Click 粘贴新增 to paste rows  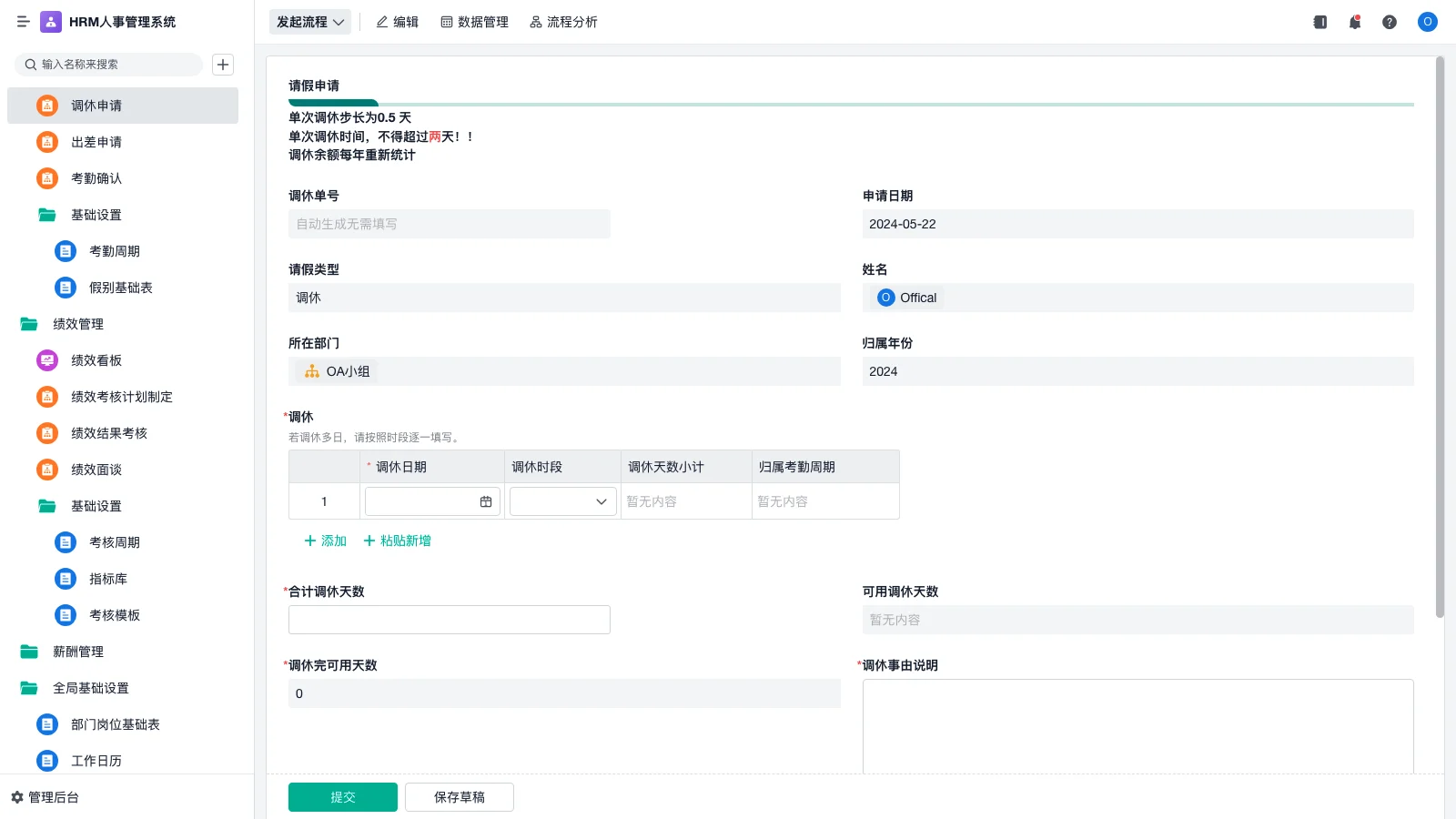tap(397, 540)
